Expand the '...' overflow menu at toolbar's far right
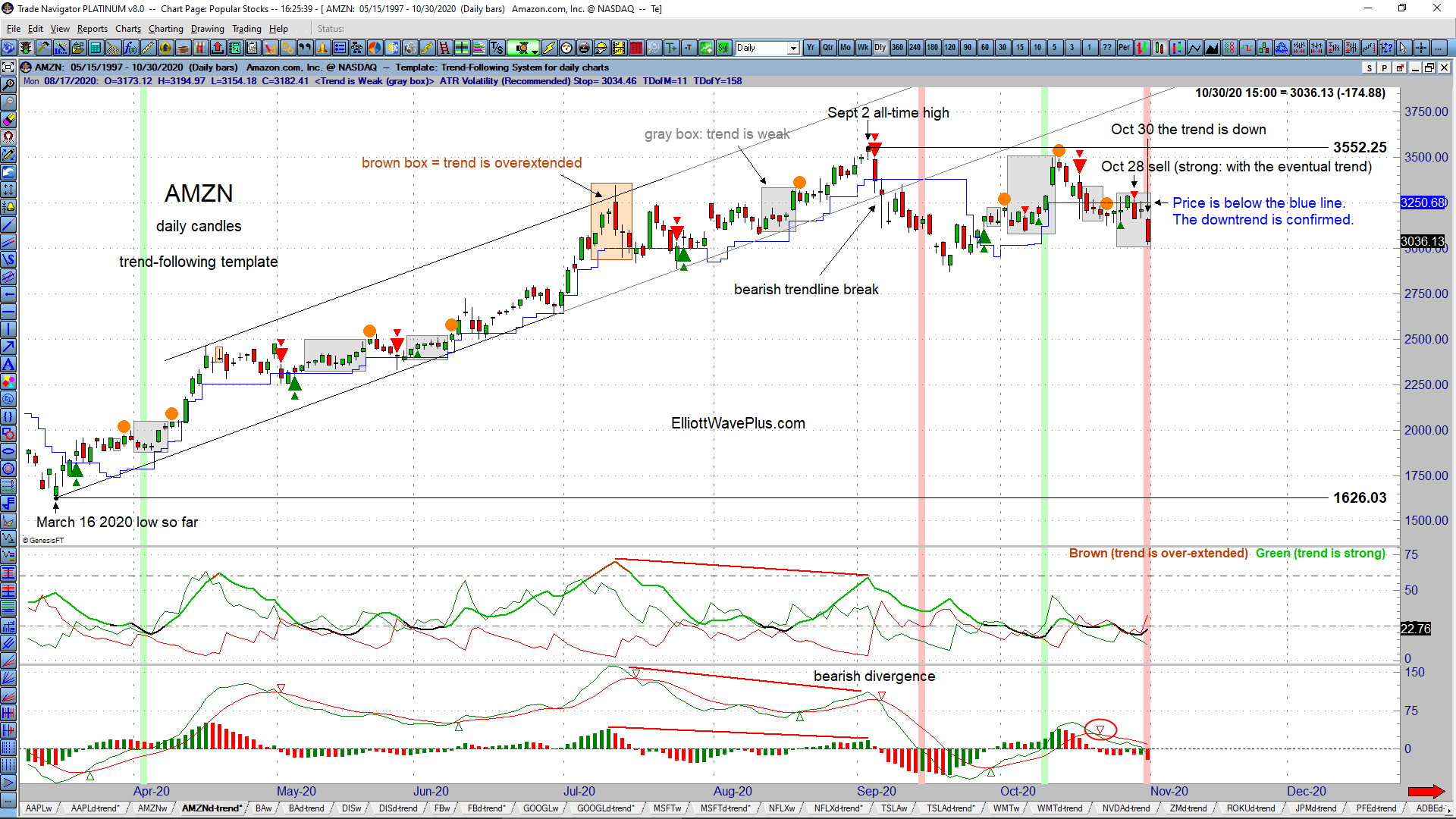Screen dimensions: 1456x819 click(x=1439, y=48)
